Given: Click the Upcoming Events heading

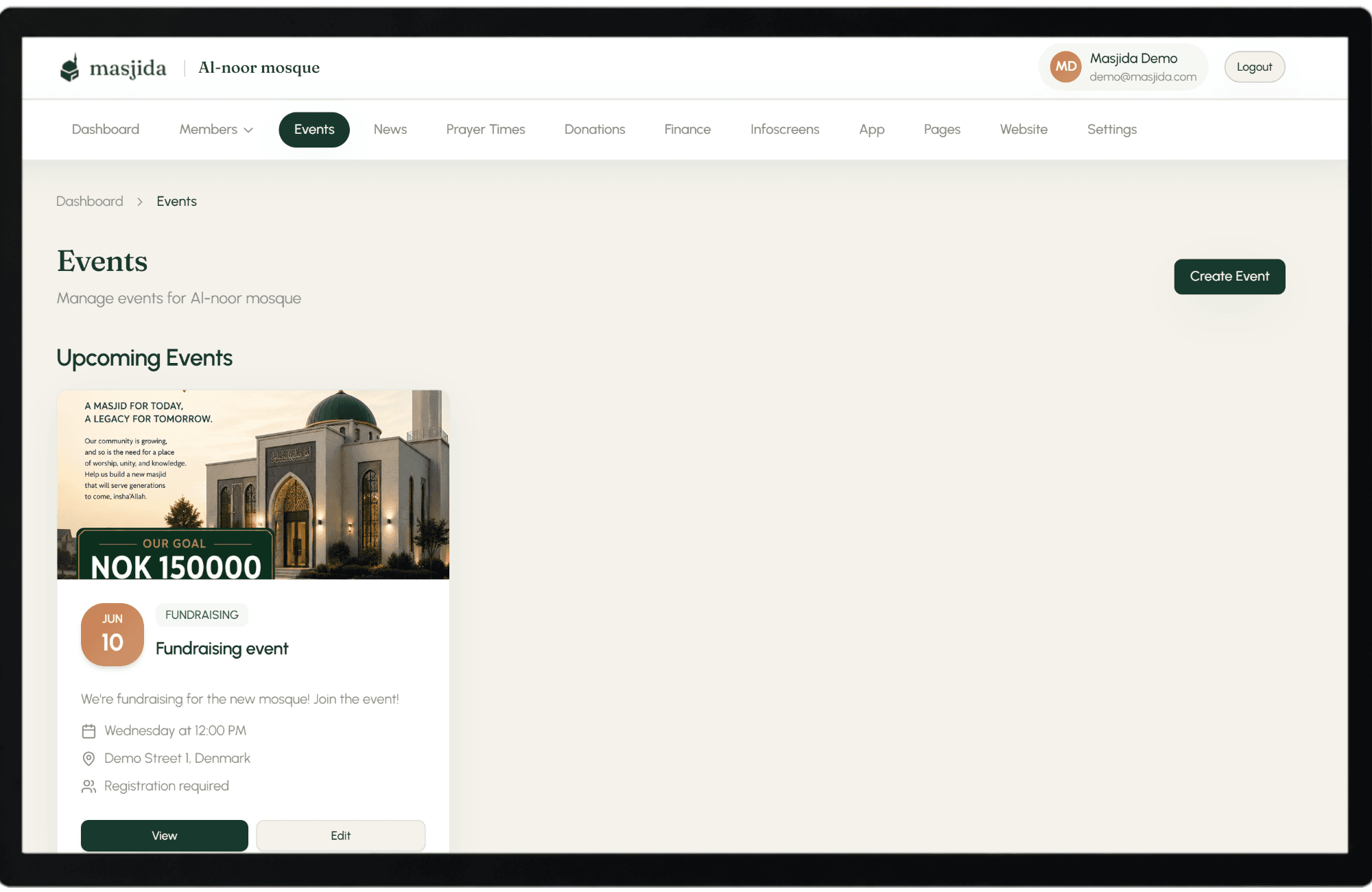Looking at the screenshot, I should click(145, 358).
